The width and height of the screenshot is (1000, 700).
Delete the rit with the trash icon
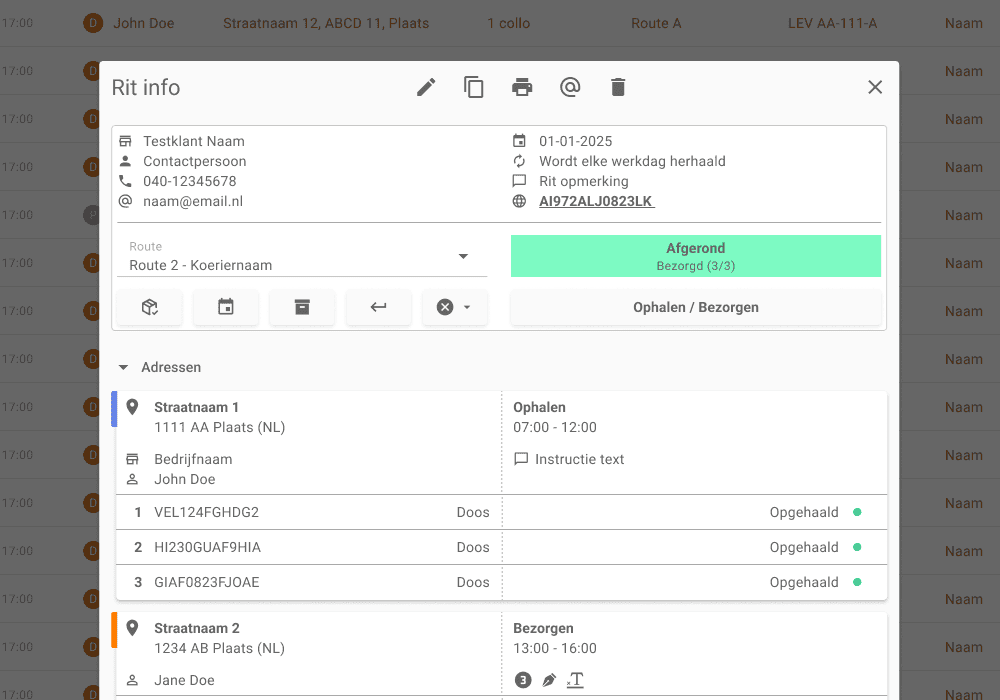coord(618,87)
